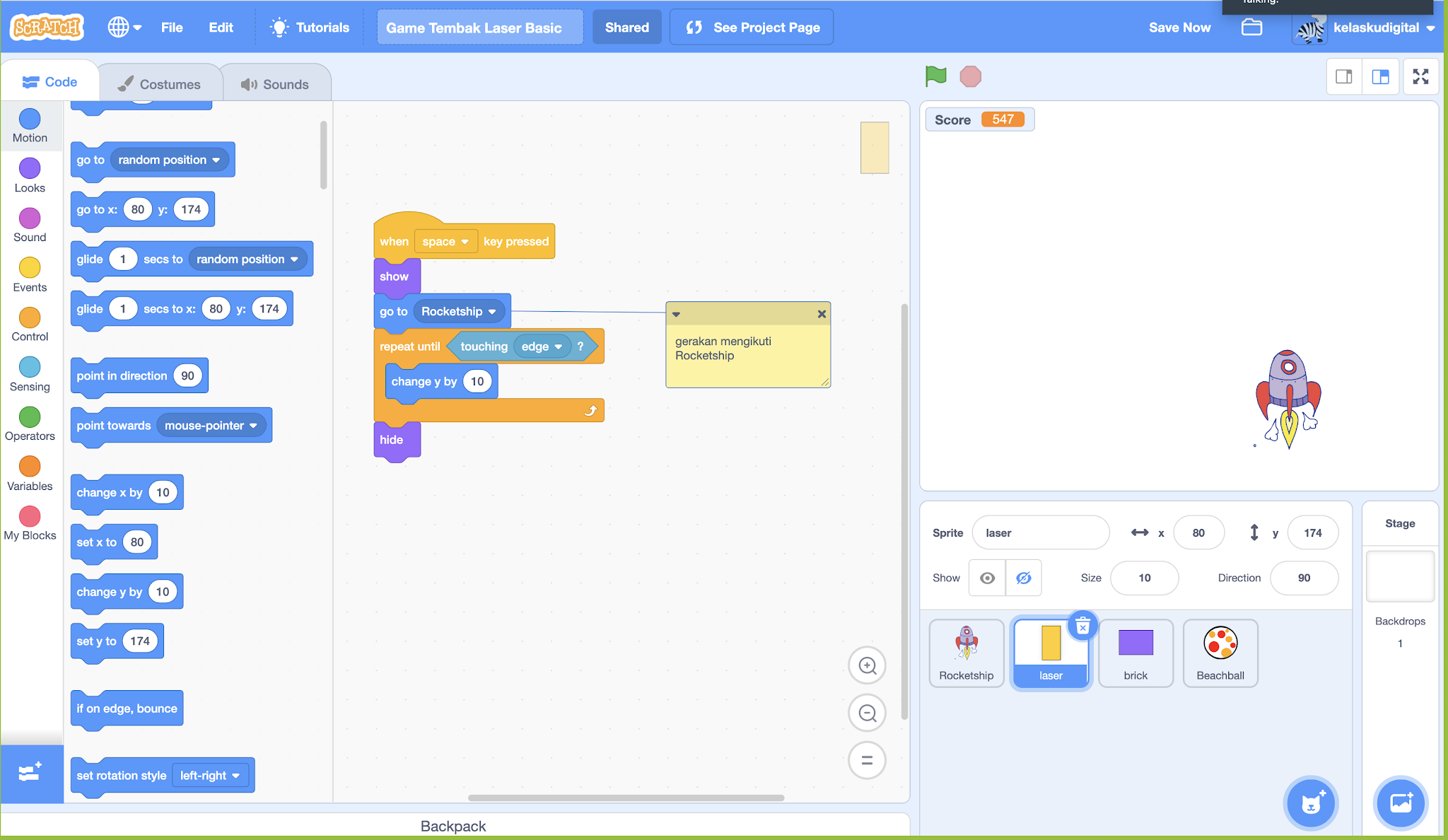The image size is (1448, 840).
Task: Click the Save Now button
Action: 1179,27
